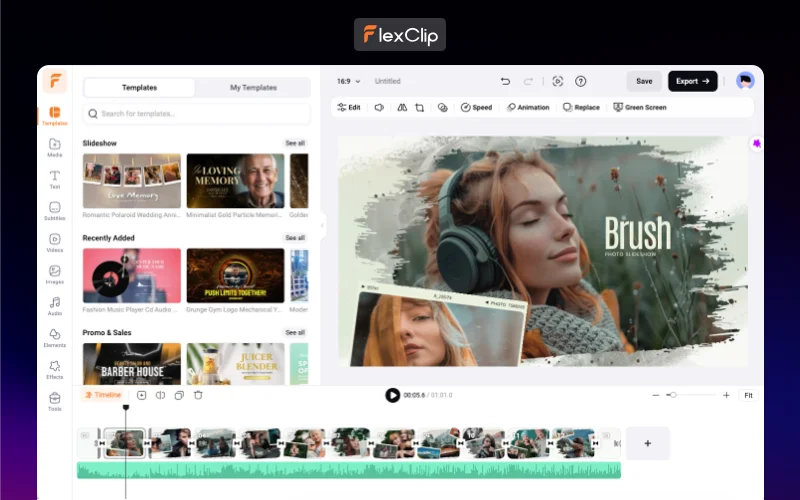Collapse the templates panel with side arrow
This screenshot has height=500, width=800.
coord(322,225)
